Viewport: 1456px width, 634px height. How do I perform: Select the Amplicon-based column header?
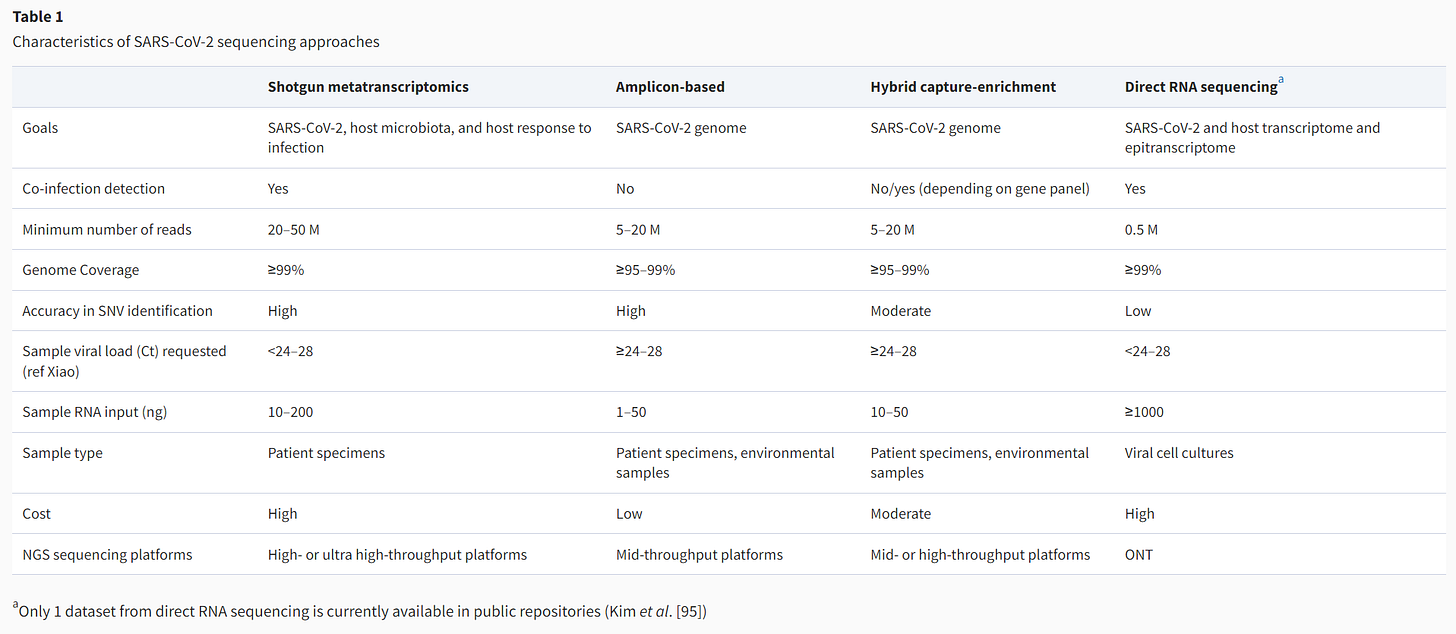point(670,87)
